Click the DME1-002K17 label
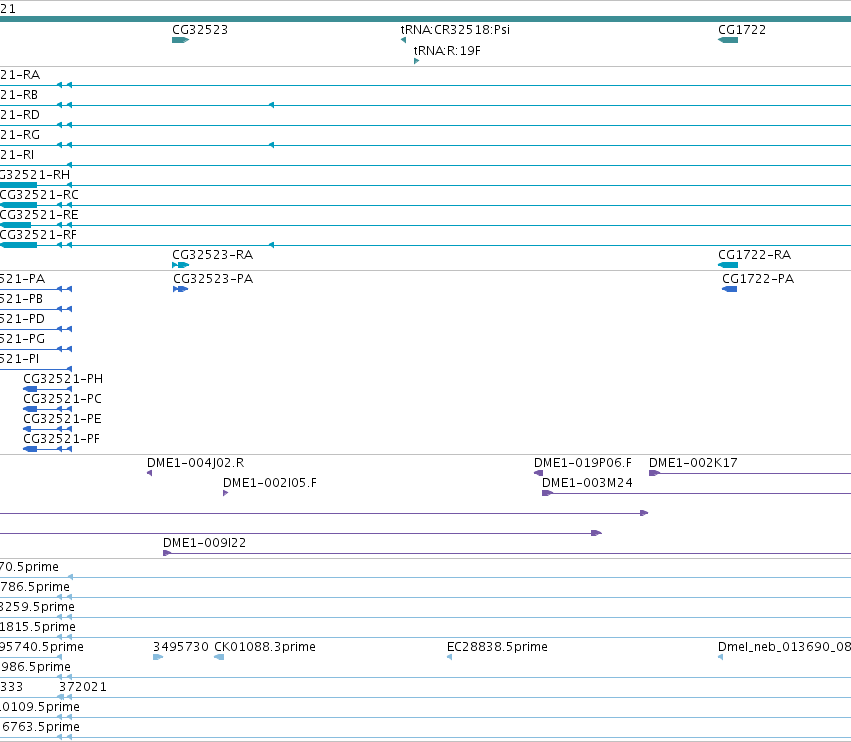 coord(693,463)
